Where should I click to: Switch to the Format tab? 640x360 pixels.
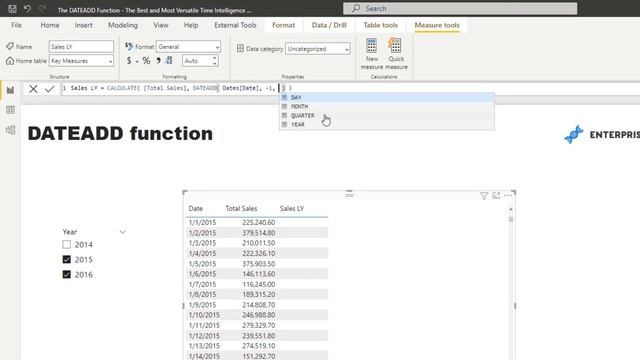[283, 25]
